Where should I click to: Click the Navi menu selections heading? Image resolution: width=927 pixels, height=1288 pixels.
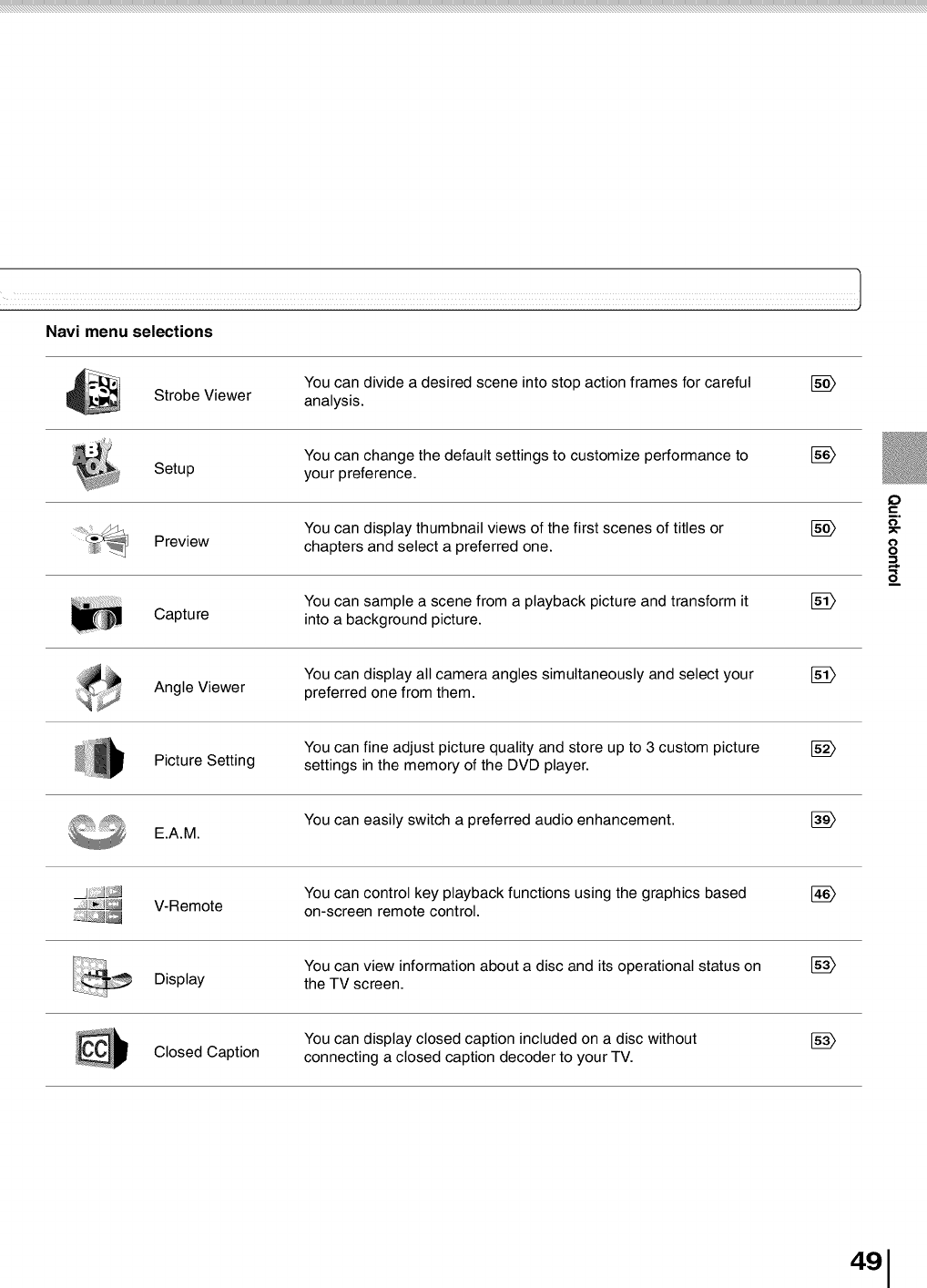point(129,332)
